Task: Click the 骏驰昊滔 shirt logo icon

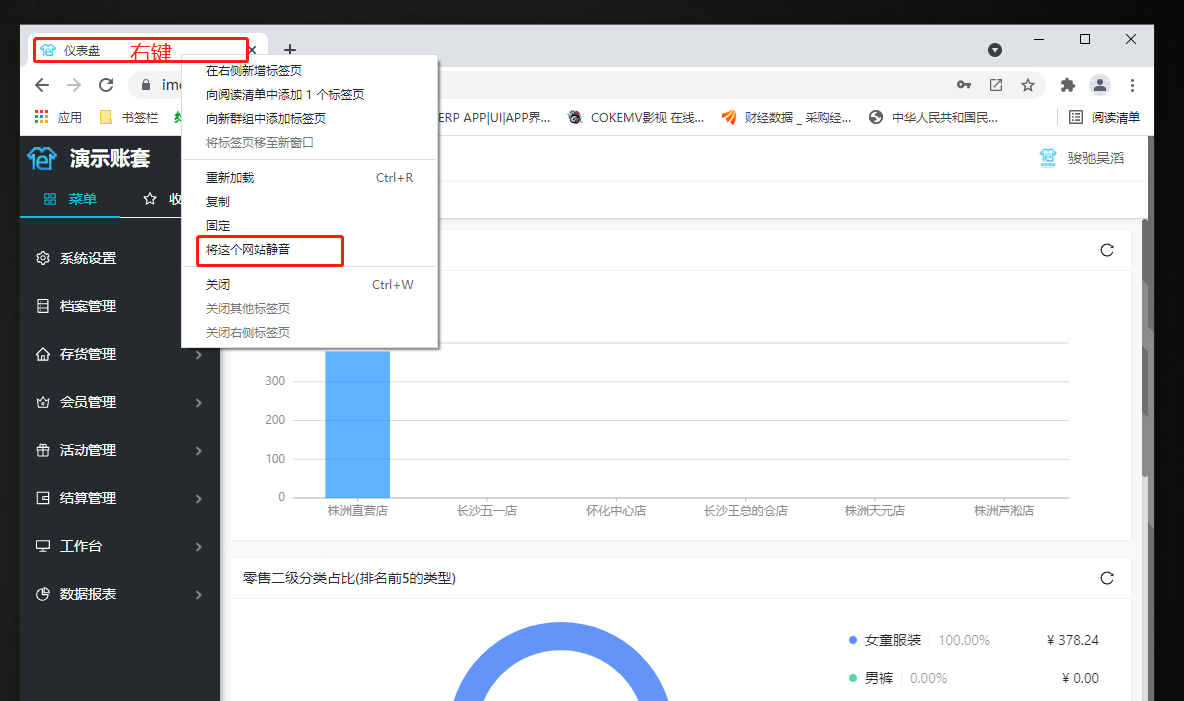Action: (x=1047, y=157)
